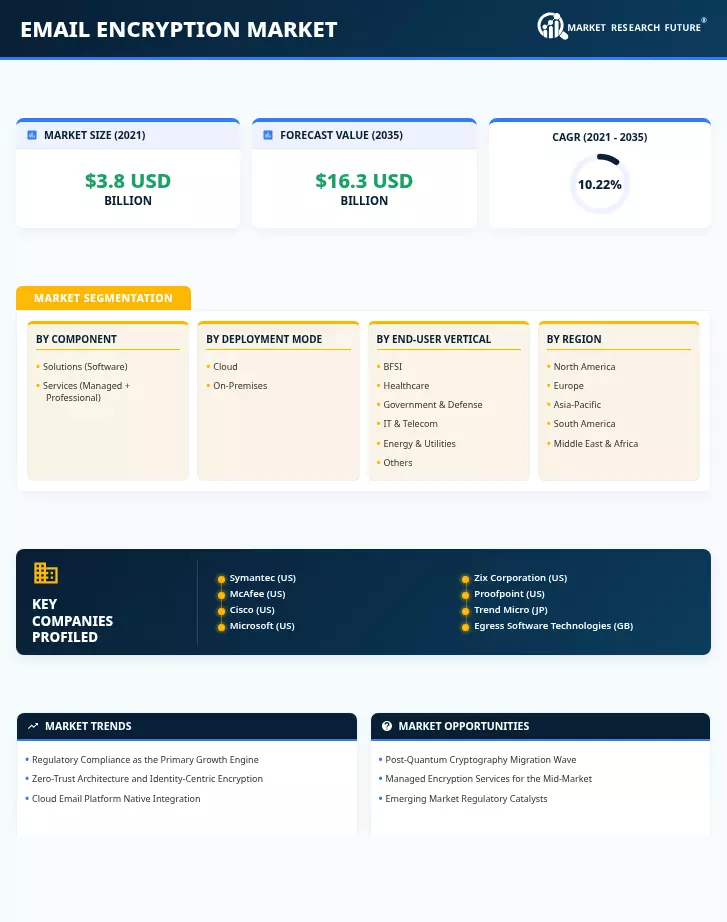Click Others in end-user vertical list
The height and width of the screenshot is (922, 727).
tap(398, 463)
